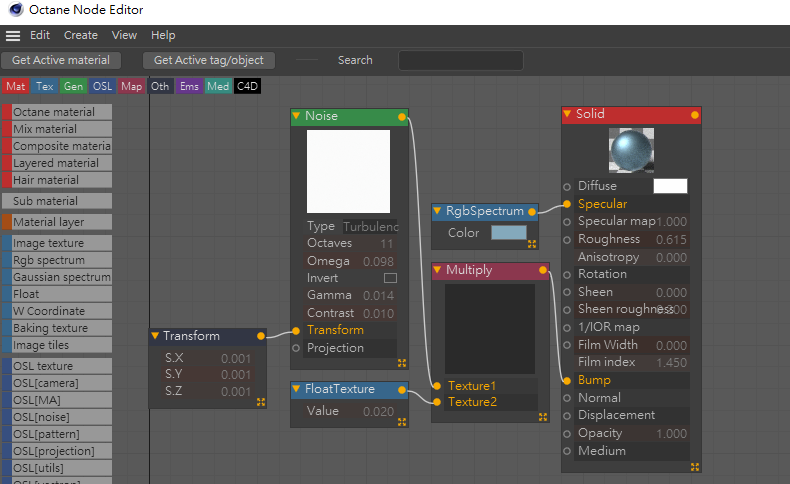Click the Texture1 input port on Multiply
The height and width of the screenshot is (484, 790).
click(437, 386)
